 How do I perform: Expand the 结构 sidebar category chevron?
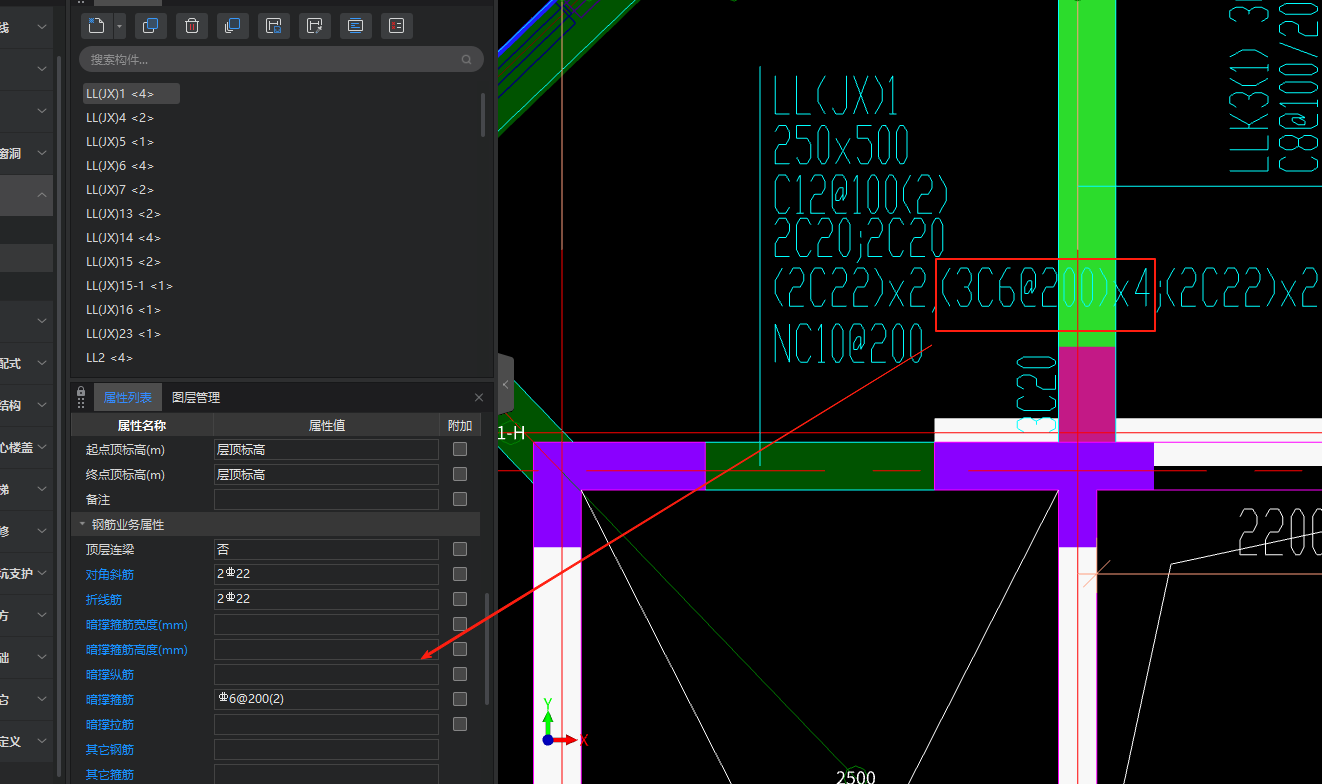pos(42,405)
